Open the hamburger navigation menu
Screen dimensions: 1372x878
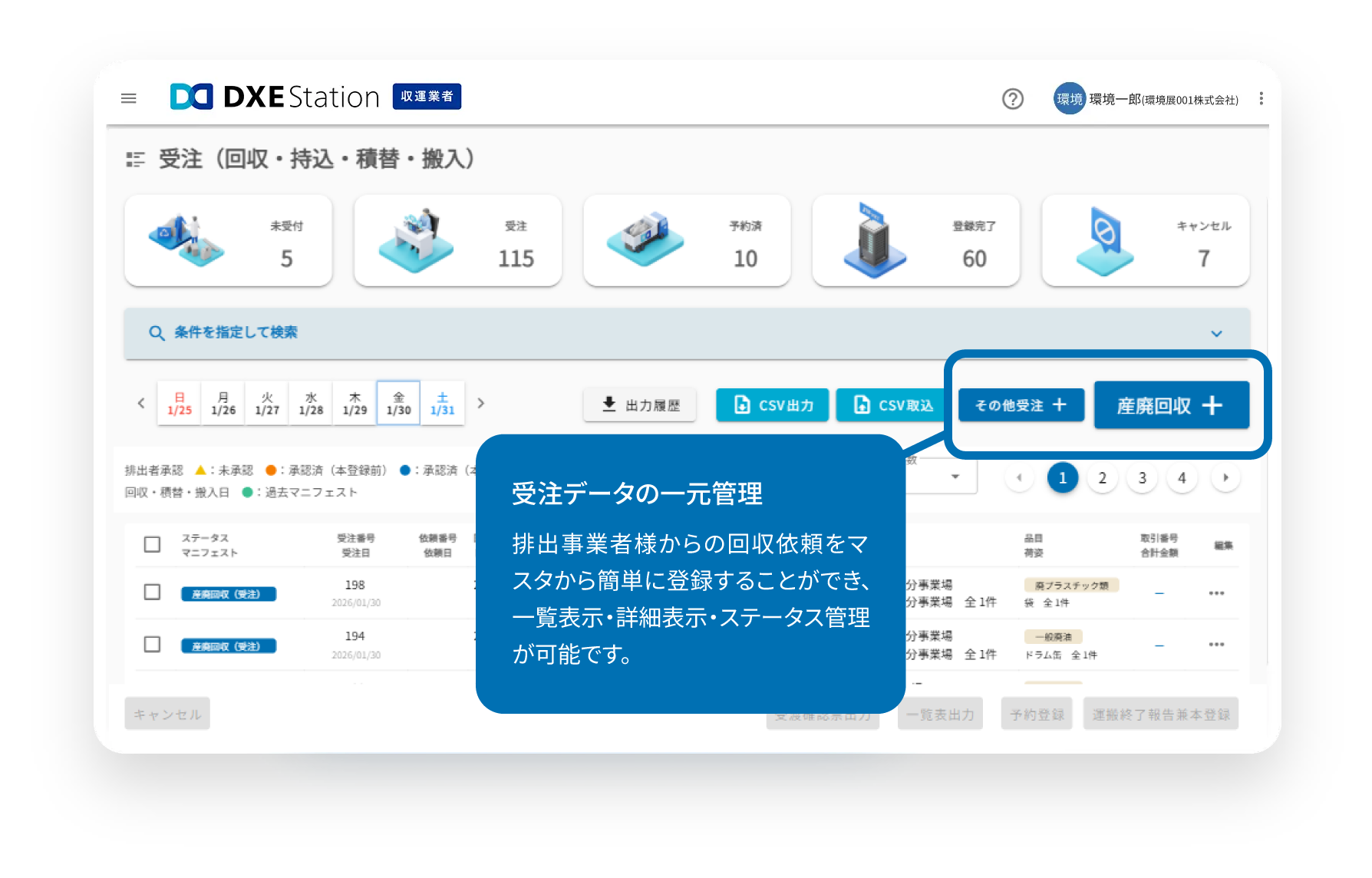tap(129, 98)
